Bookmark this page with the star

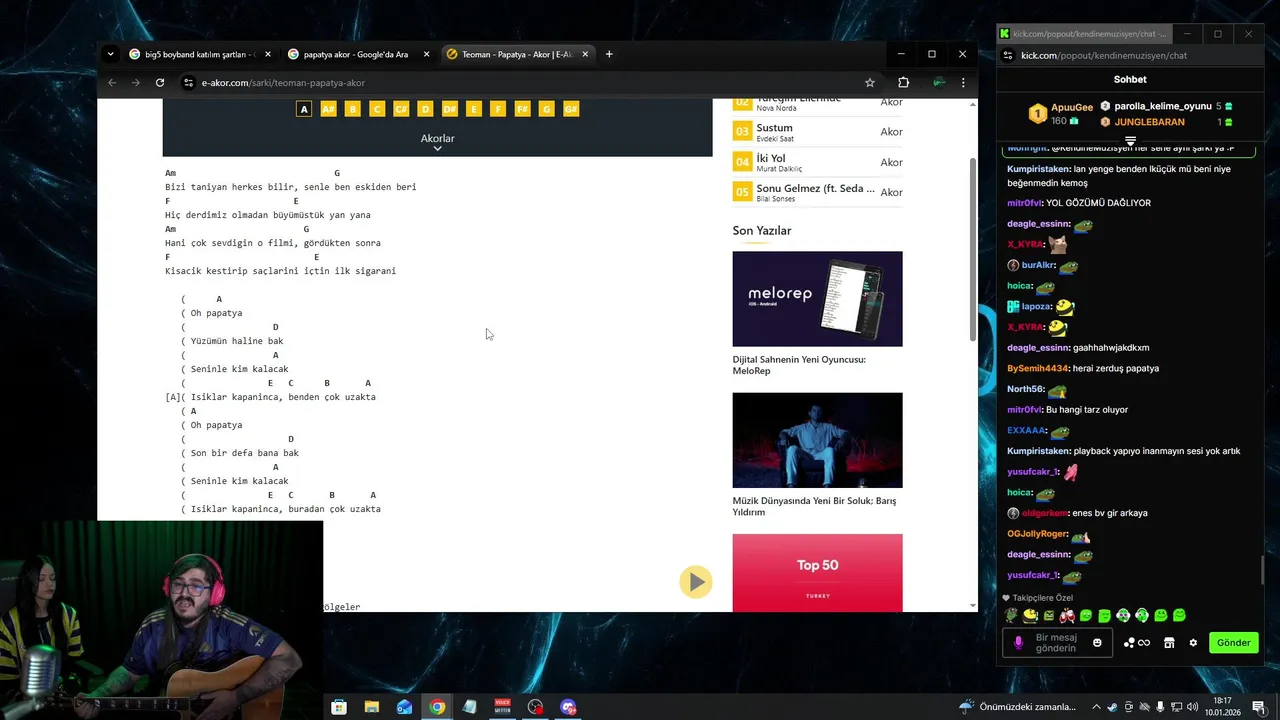tap(870, 83)
